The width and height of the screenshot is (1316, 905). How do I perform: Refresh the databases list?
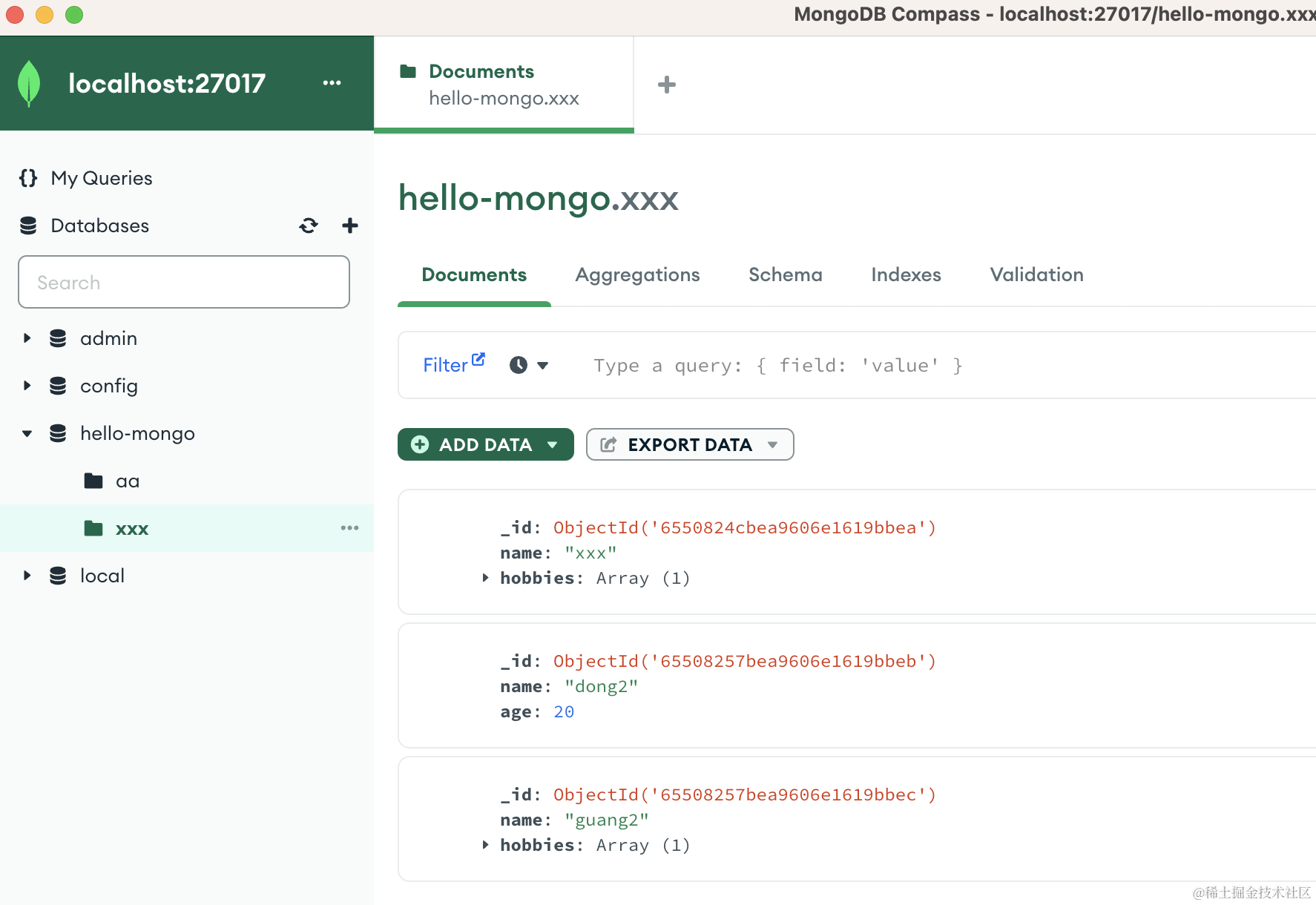(x=309, y=226)
